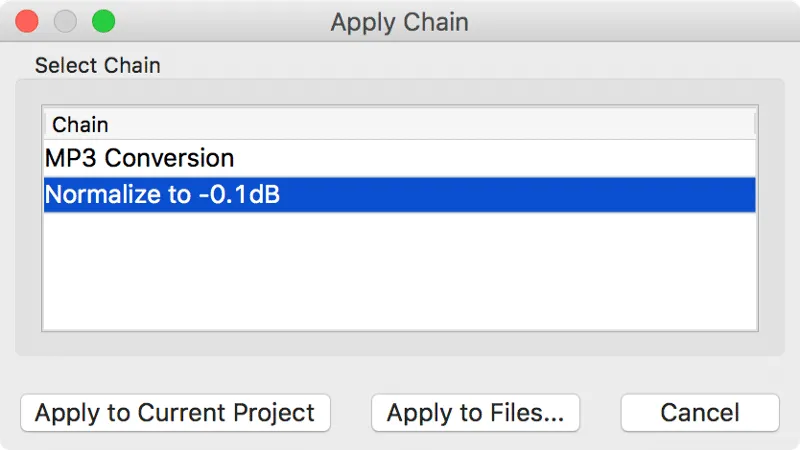The height and width of the screenshot is (450, 800).
Task: Select the MP3 Conversion chain
Action: pos(140,158)
